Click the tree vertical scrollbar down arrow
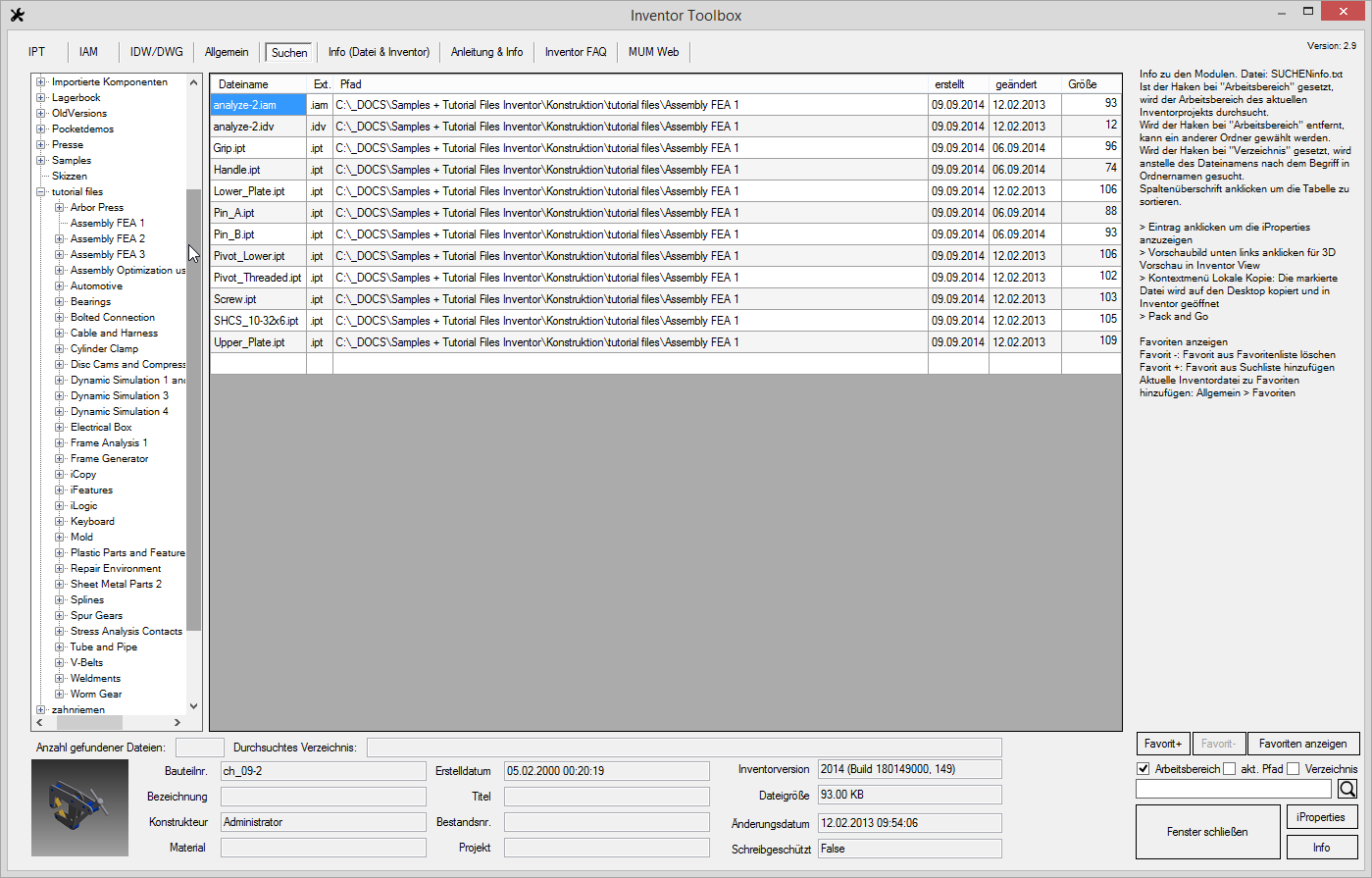The image size is (1372, 878). (x=193, y=705)
